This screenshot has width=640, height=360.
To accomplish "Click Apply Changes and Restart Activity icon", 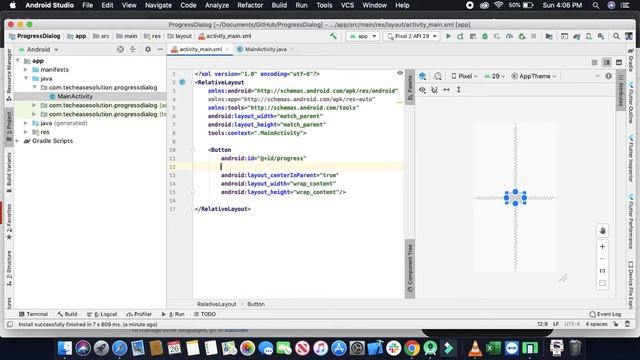I will click(x=460, y=36).
